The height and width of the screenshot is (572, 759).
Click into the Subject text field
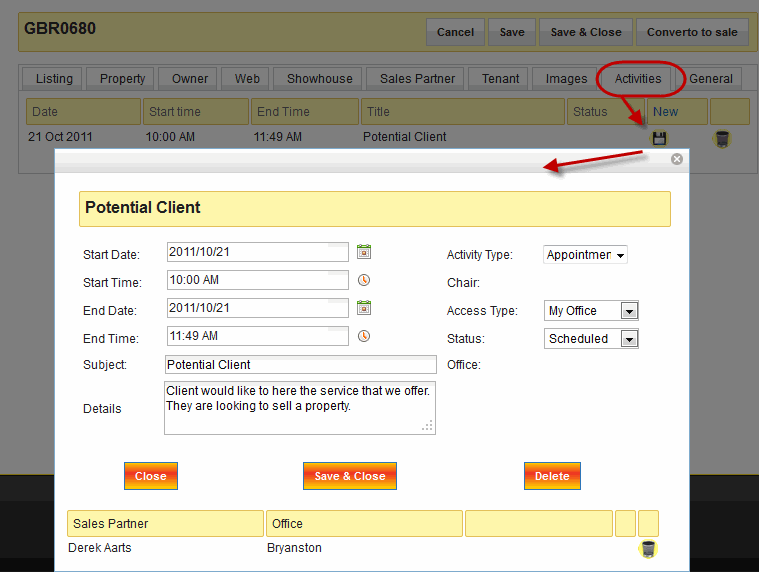coord(300,365)
